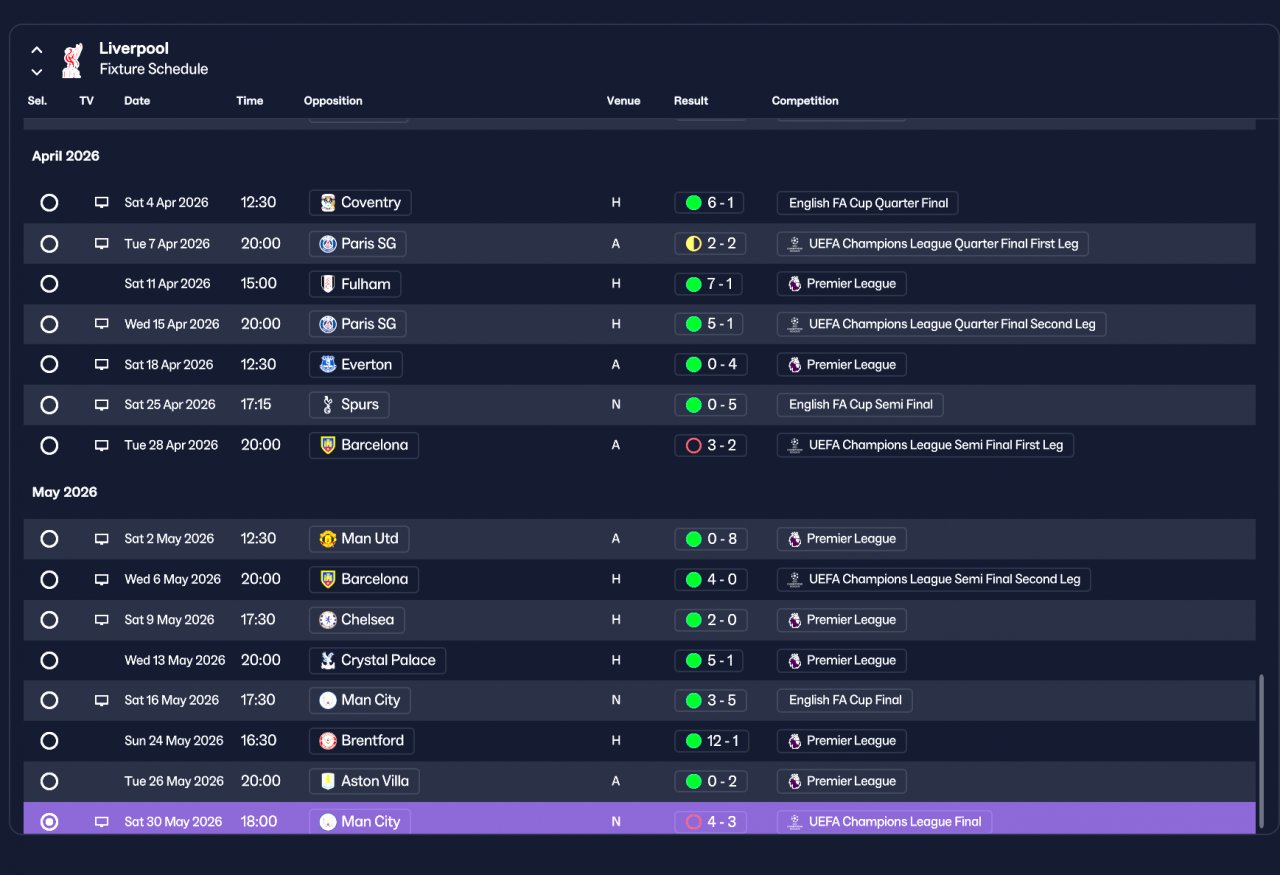The width and height of the screenshot is (1280, 875).
Task: Select the Crystal Palace fixture radio button
Action: pyautogui.click(x=49, y=660)
